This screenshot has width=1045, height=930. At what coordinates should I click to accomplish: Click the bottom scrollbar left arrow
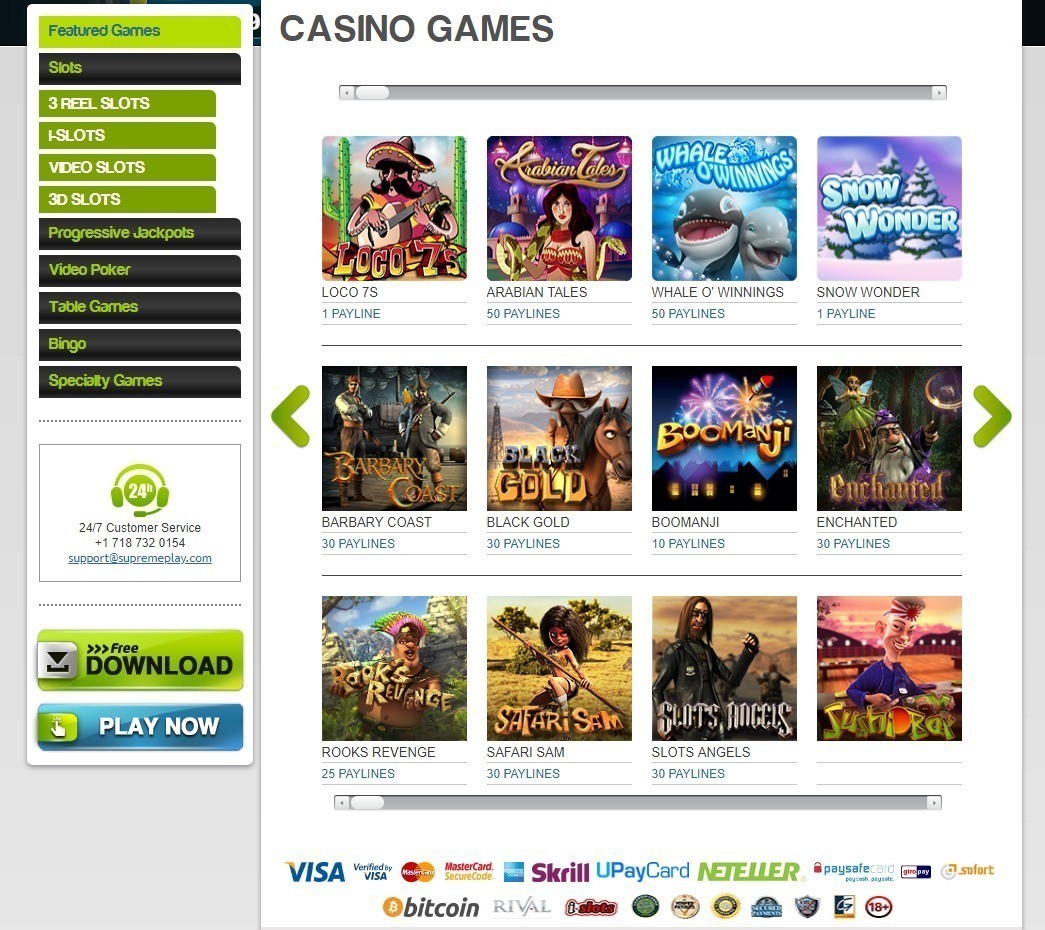click(x=342, y=803)
